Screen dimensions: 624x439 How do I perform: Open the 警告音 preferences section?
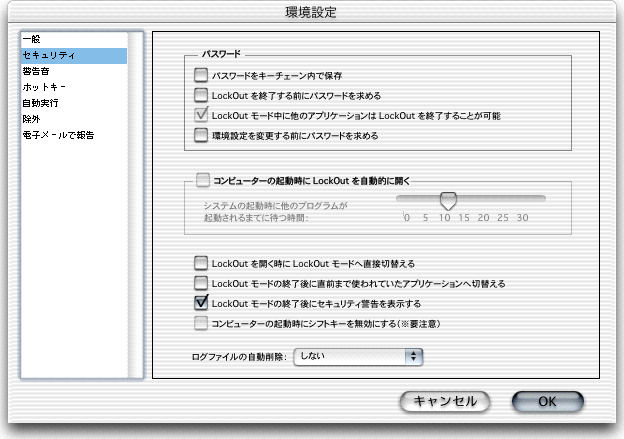tap(74, 71)
